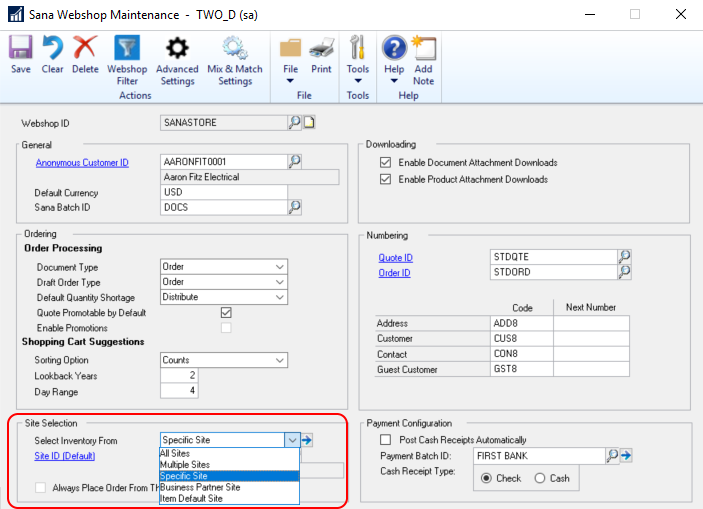Select the Check receipt type
Image resolution: width=703 pixels, height=509 pixels.
coord(486,478)
